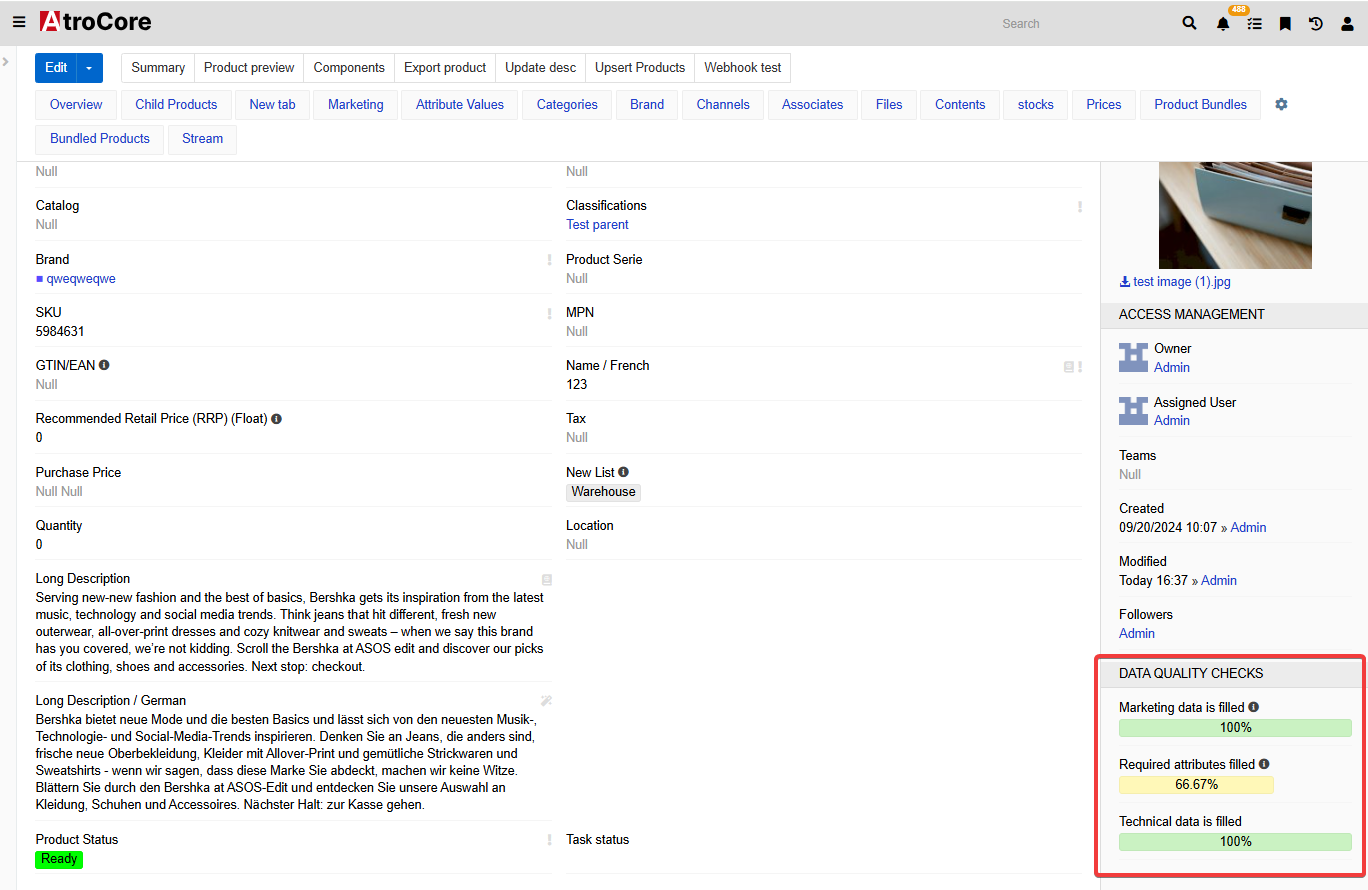Screen dimensions: 1368x890
Task: Open the Test parent classification link
Action: 597,225
